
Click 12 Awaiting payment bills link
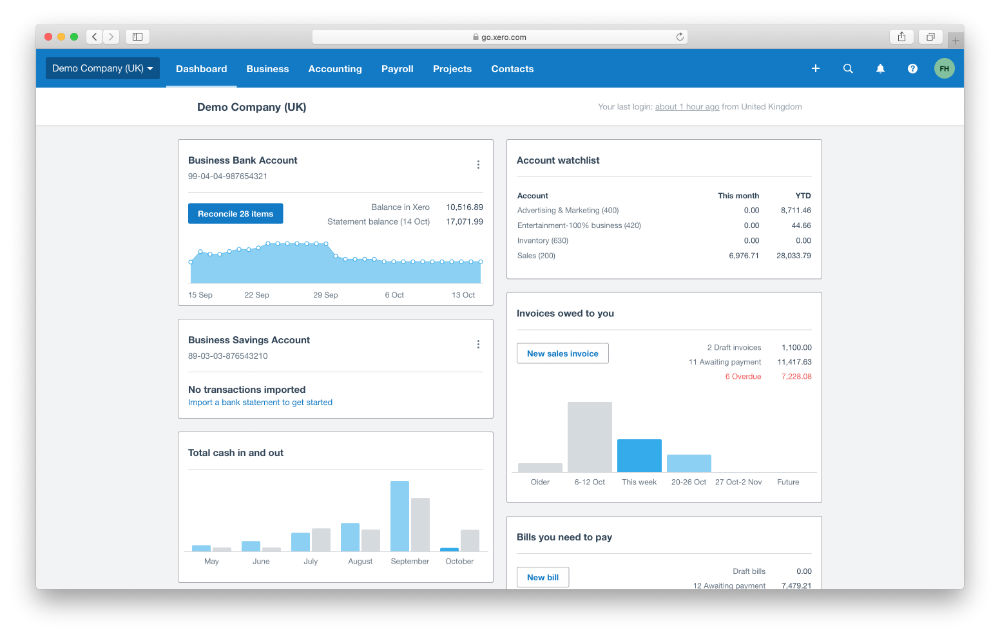click(x=729, y=585)
